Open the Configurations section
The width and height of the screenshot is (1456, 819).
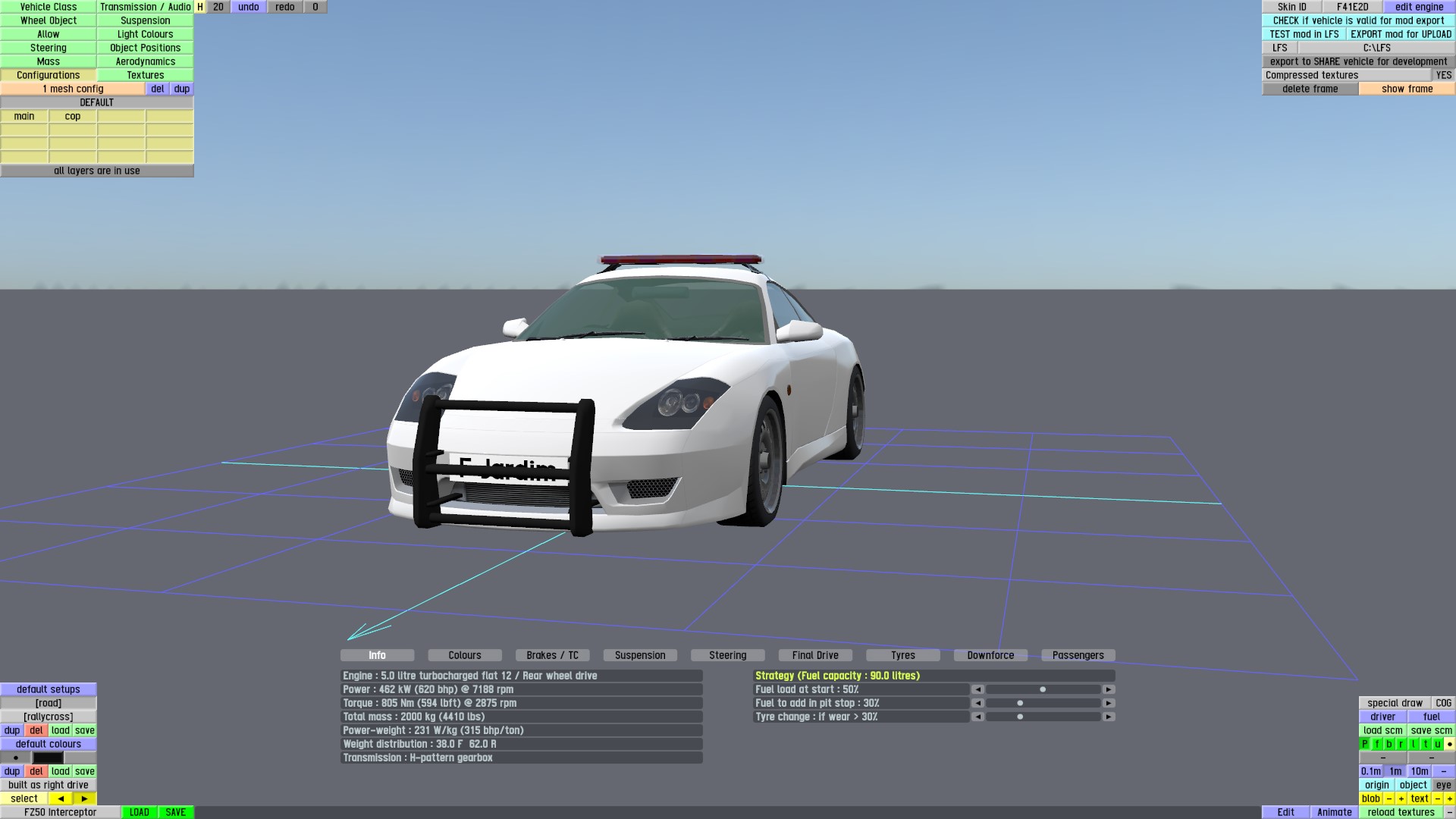coord(49,75)
